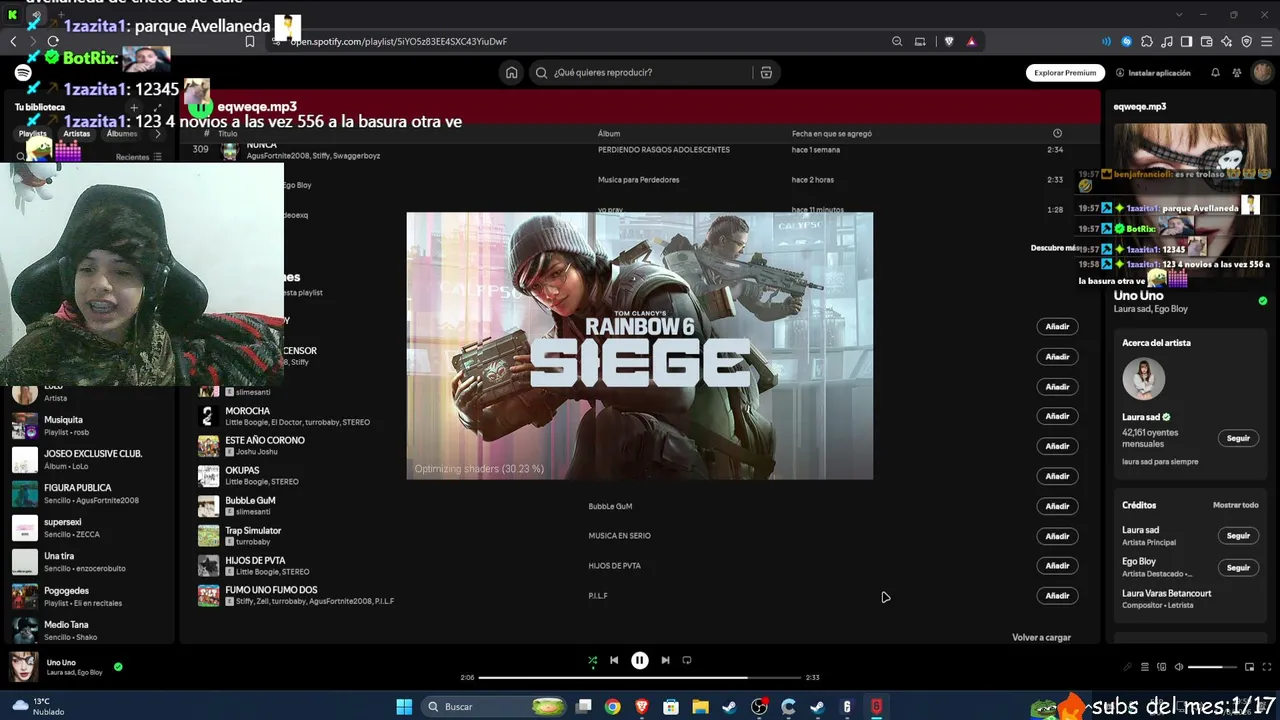
Task: Toggle the browser sidebar panel icon
Action: pyautogui.click(x=1187, y=42)
